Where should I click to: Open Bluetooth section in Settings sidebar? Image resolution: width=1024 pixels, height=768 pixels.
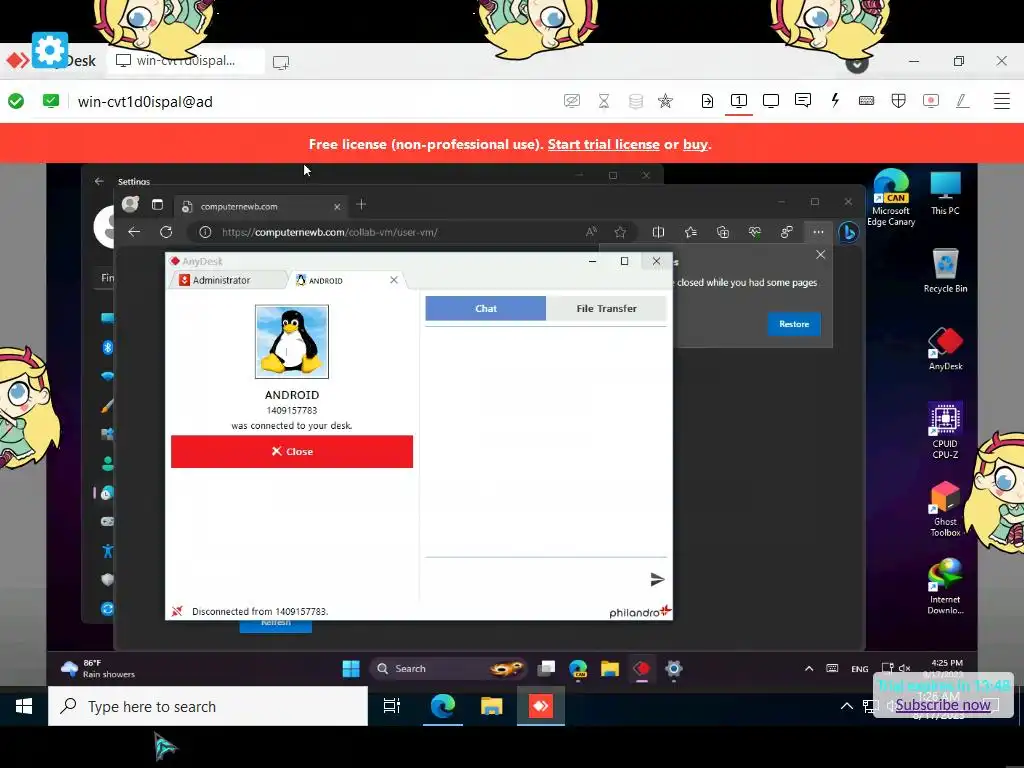click(108, 347)
